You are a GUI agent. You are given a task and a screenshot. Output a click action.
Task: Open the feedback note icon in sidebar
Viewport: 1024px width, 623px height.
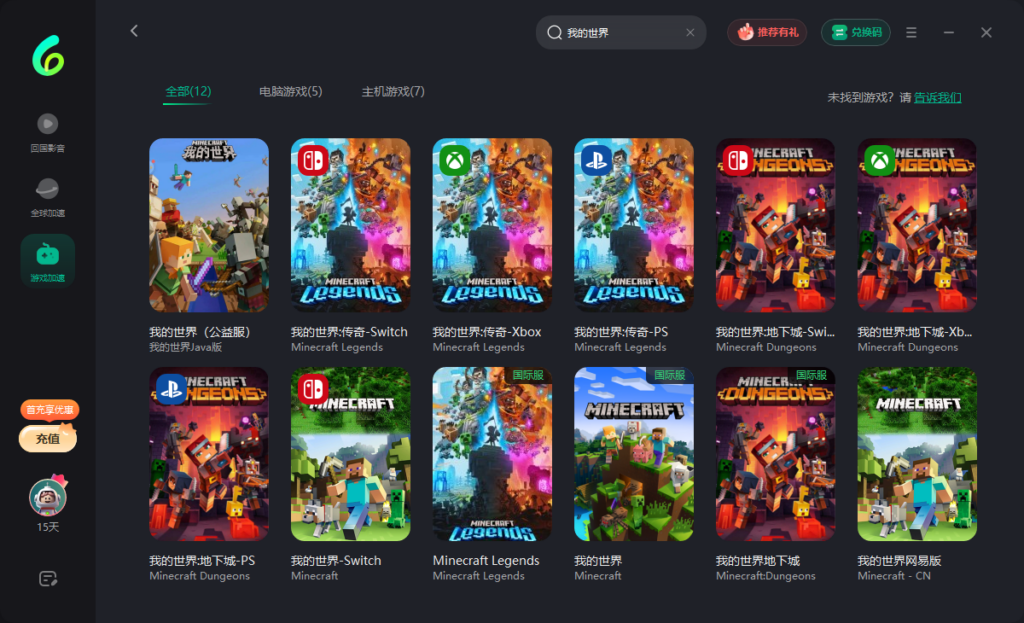(x=48, y=579)
